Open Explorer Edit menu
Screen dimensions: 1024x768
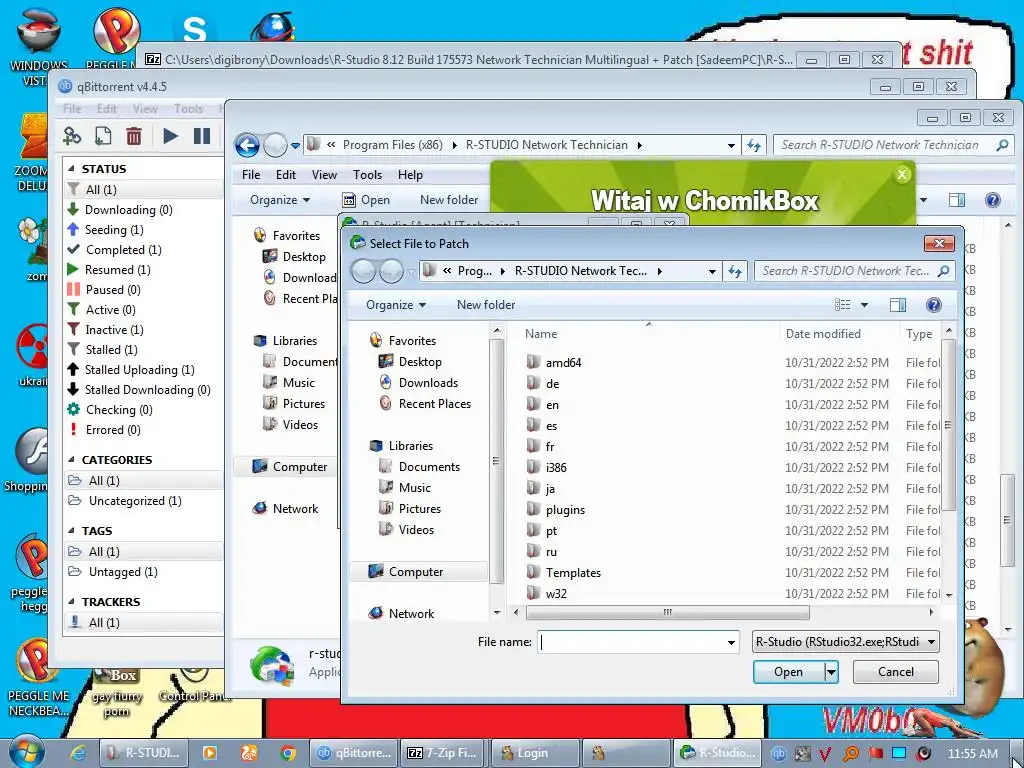pyautogui.click(x=285, y=175)
